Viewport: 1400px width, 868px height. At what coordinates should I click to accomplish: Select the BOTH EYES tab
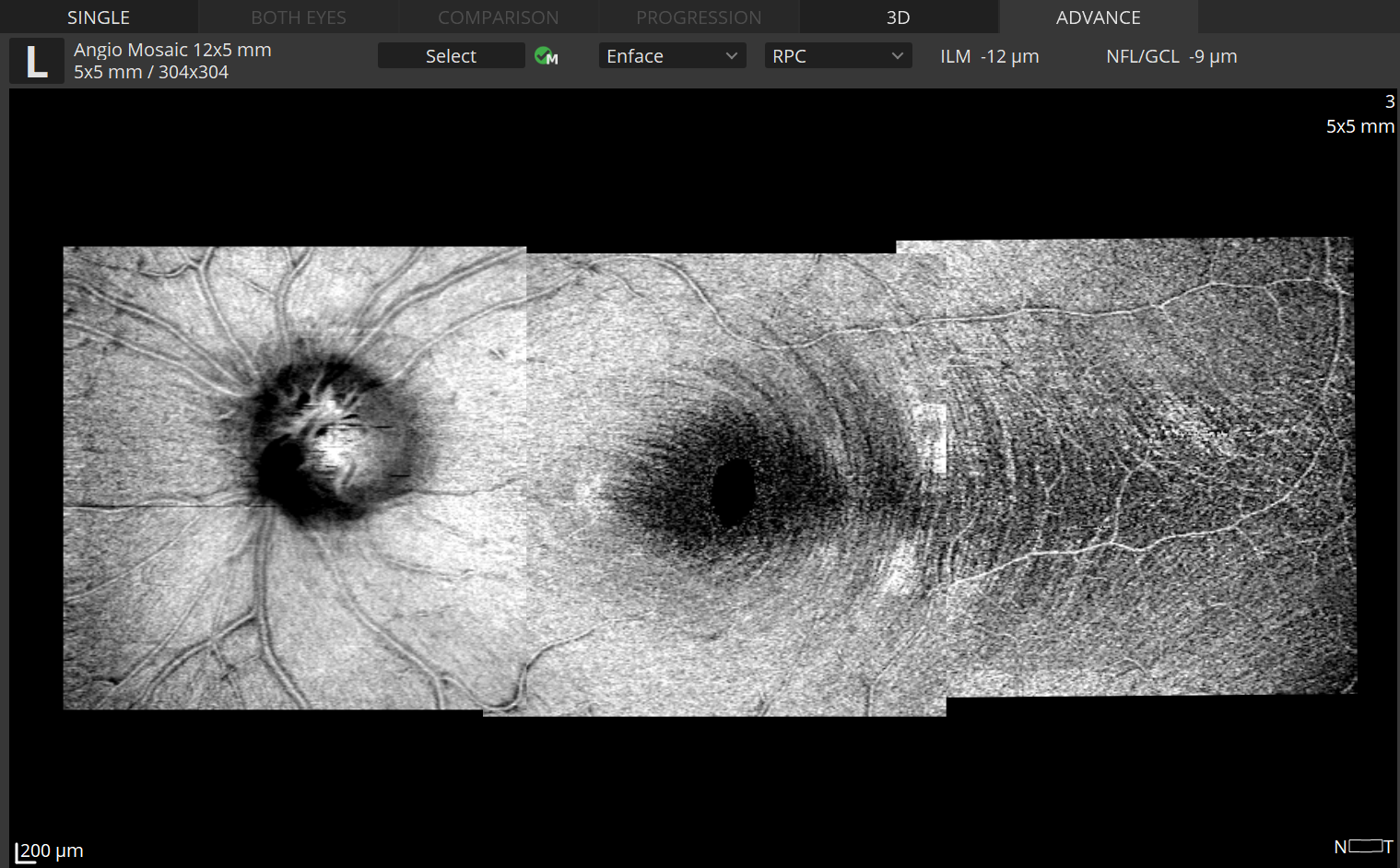[x=299, y=18]
